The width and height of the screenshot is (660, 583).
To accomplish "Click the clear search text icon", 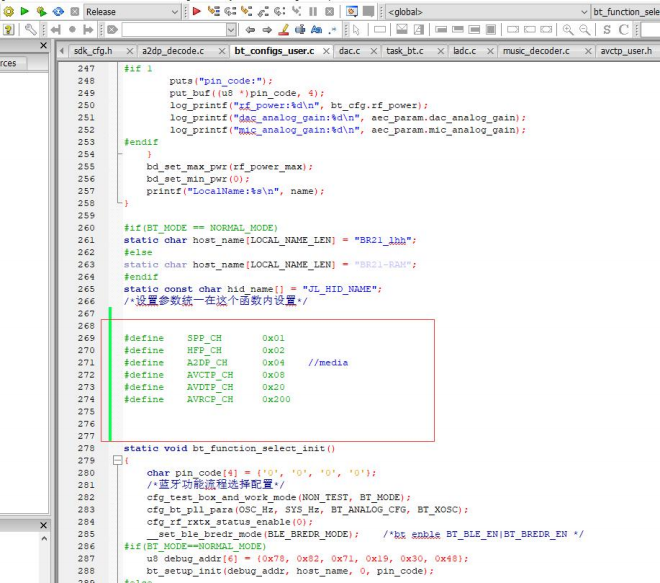I will coord(112,29).
